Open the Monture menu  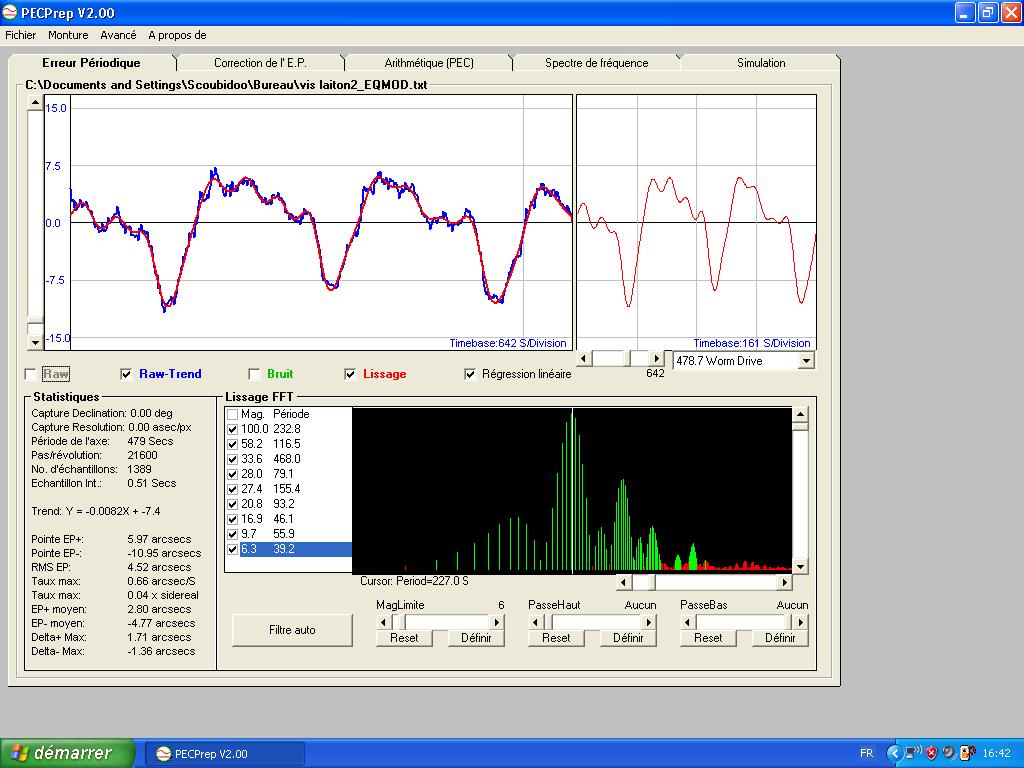point(68,35)
